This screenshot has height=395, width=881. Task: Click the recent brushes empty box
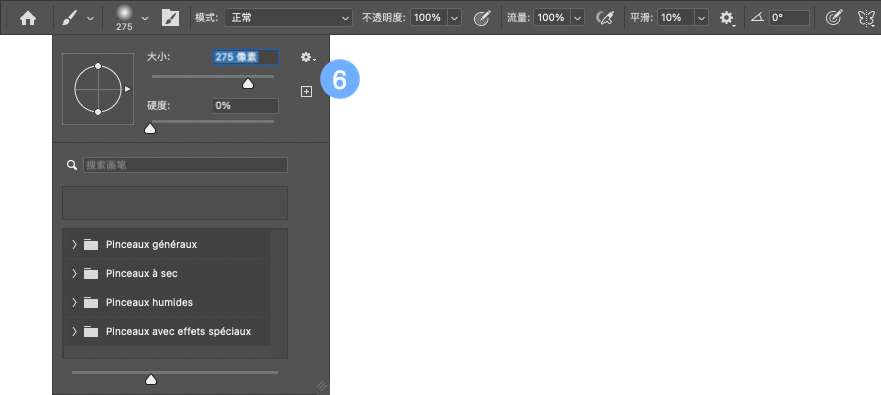pyautogui.click(x=175, y=203)
